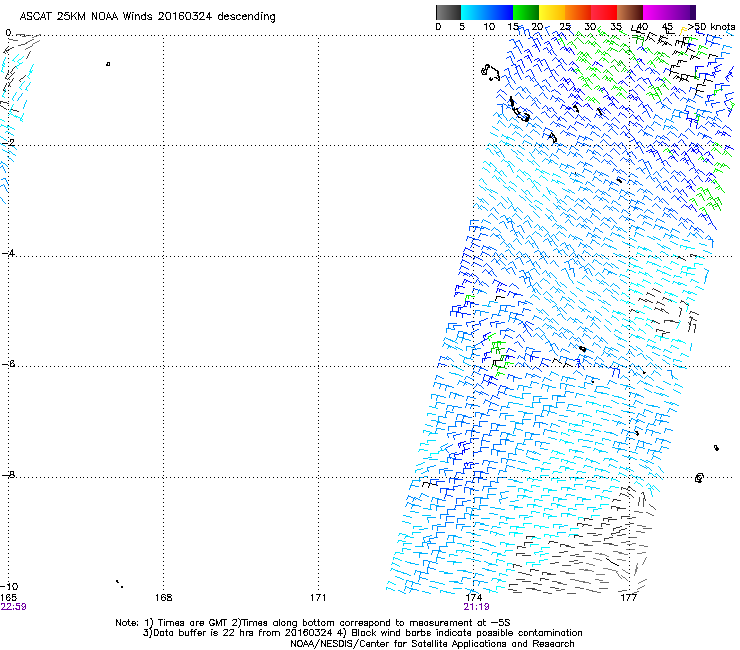Image resolution: width=740 pixels, height=650 pixels.
Task: Click the yellow 20-25 knot legend swatch
Action: [x=552, y=12]
